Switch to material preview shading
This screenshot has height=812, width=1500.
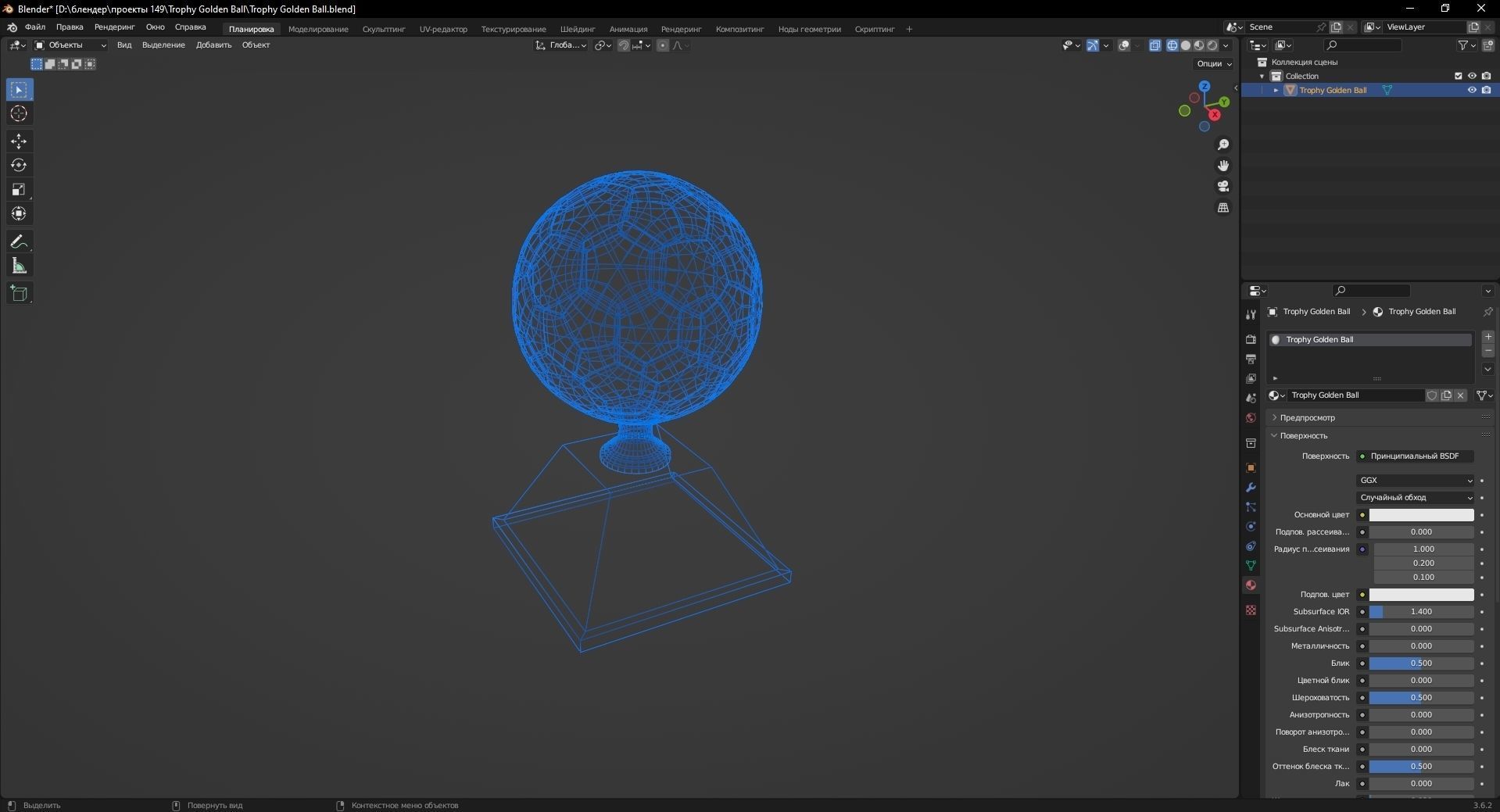point(1199,45)
